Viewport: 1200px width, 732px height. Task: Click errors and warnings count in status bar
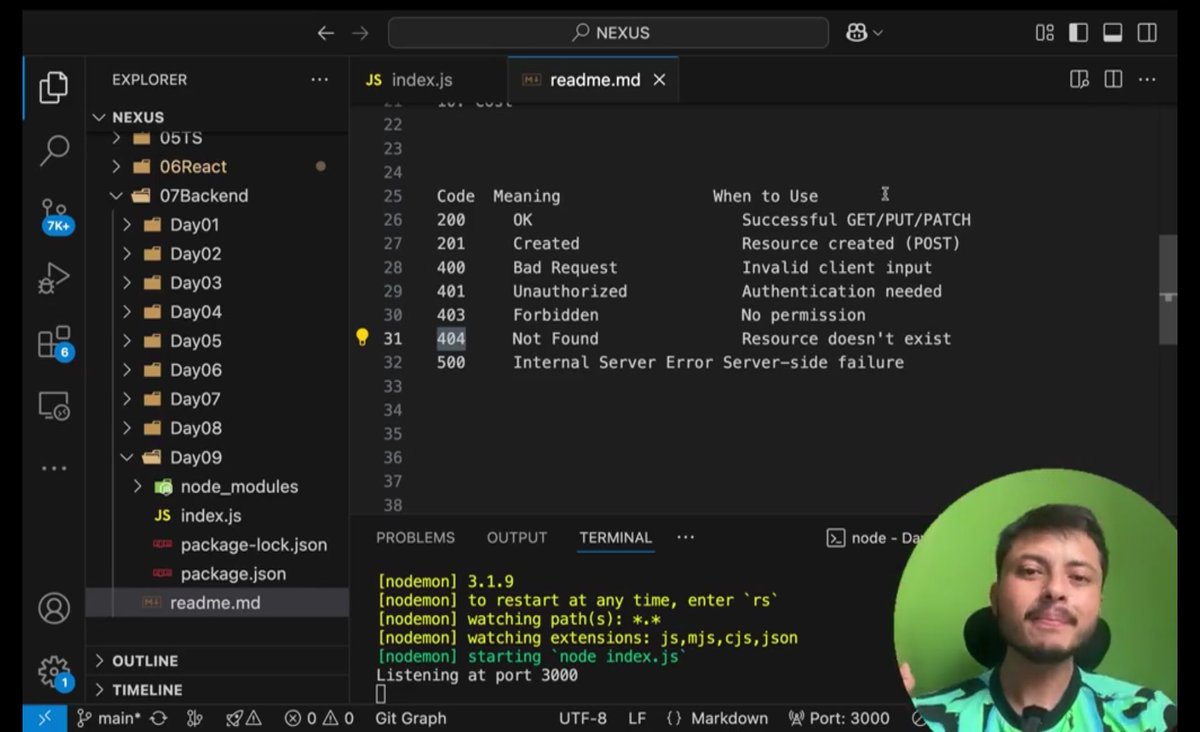[x=319, y=718]
